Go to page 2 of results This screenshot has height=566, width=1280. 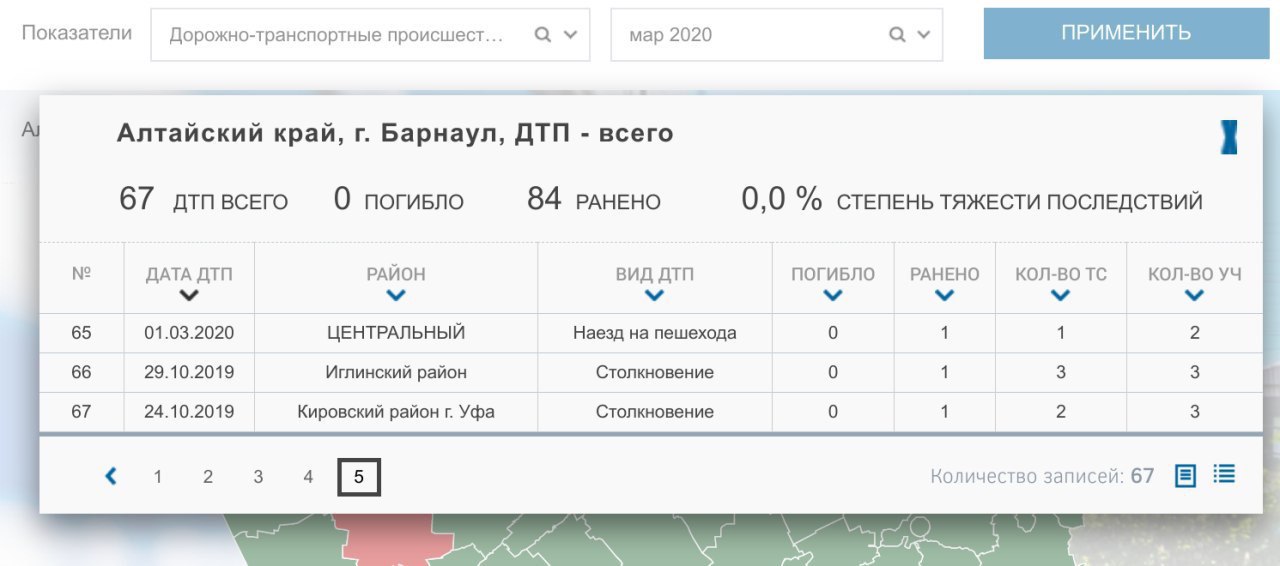[208, 478]
